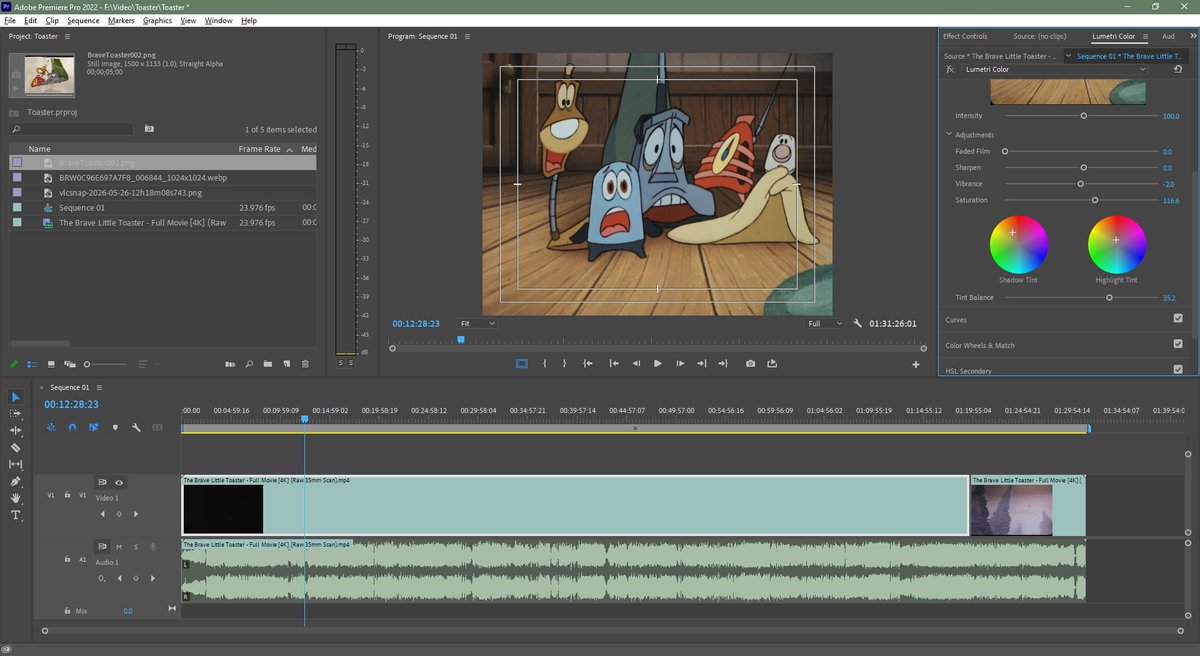Image resolution: width=1200 pixels, height=656 pixels.
Task: Show overflow panel tabs double-arrow
Action: 1193,36
